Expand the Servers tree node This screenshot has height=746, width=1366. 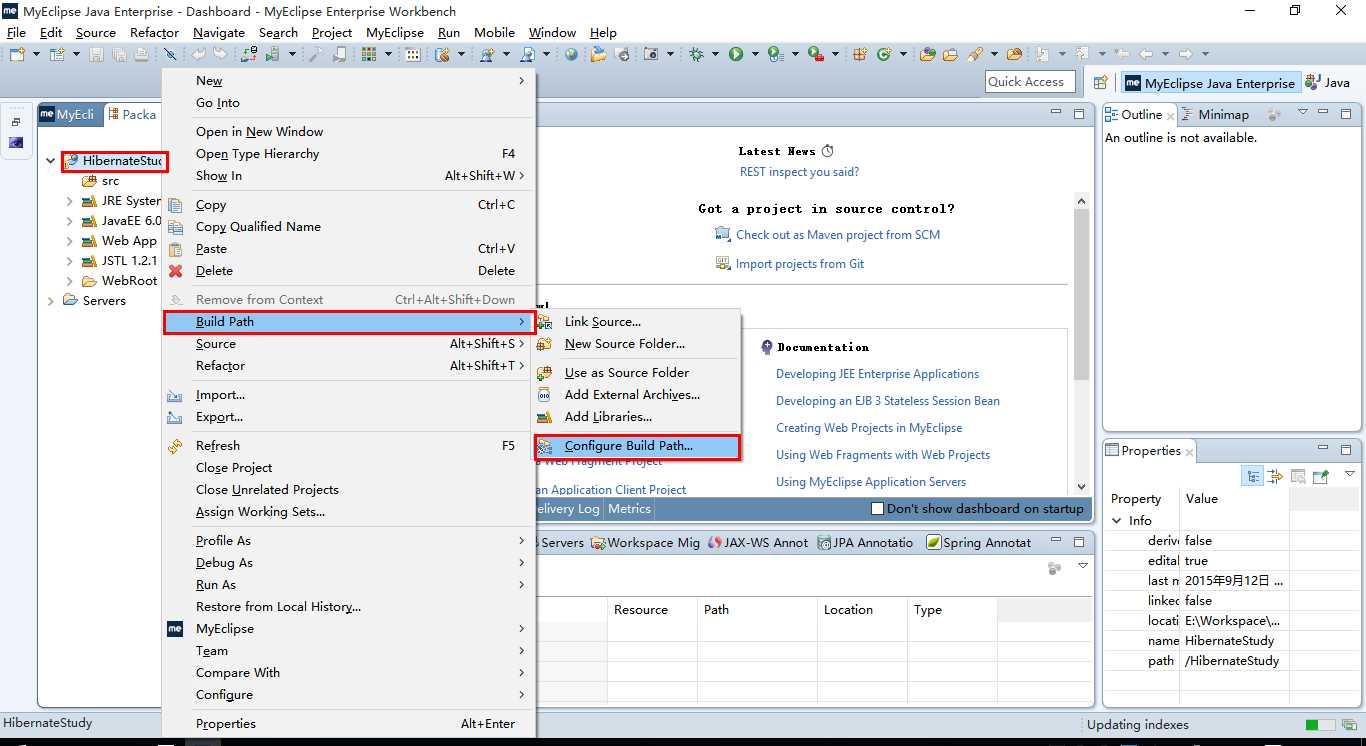pyautogui.click(x=52, y=301)
